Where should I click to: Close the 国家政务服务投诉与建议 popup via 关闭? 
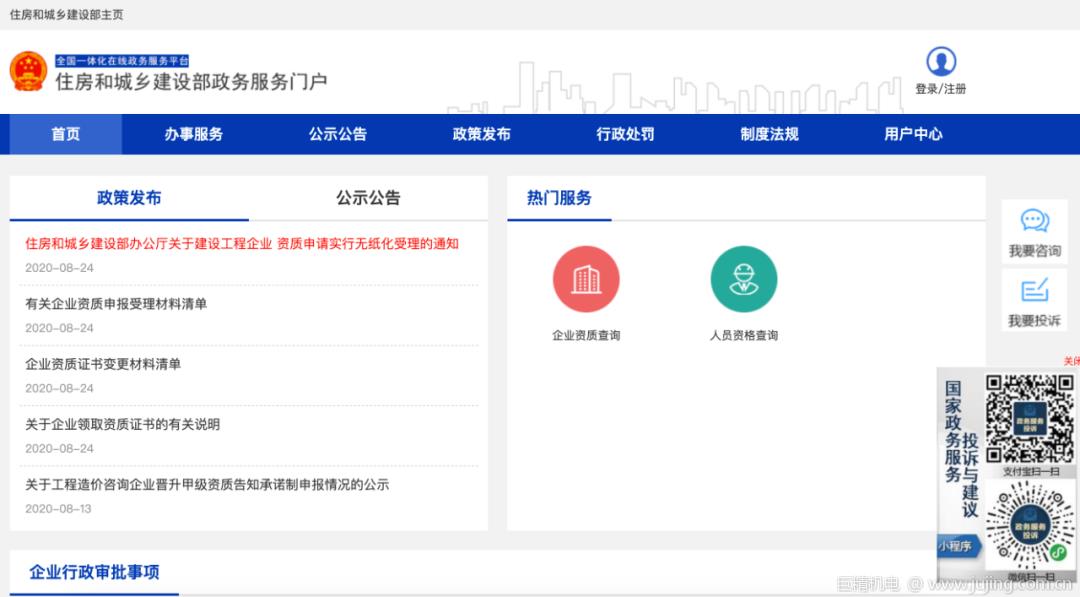click(x=1072, y=360)
